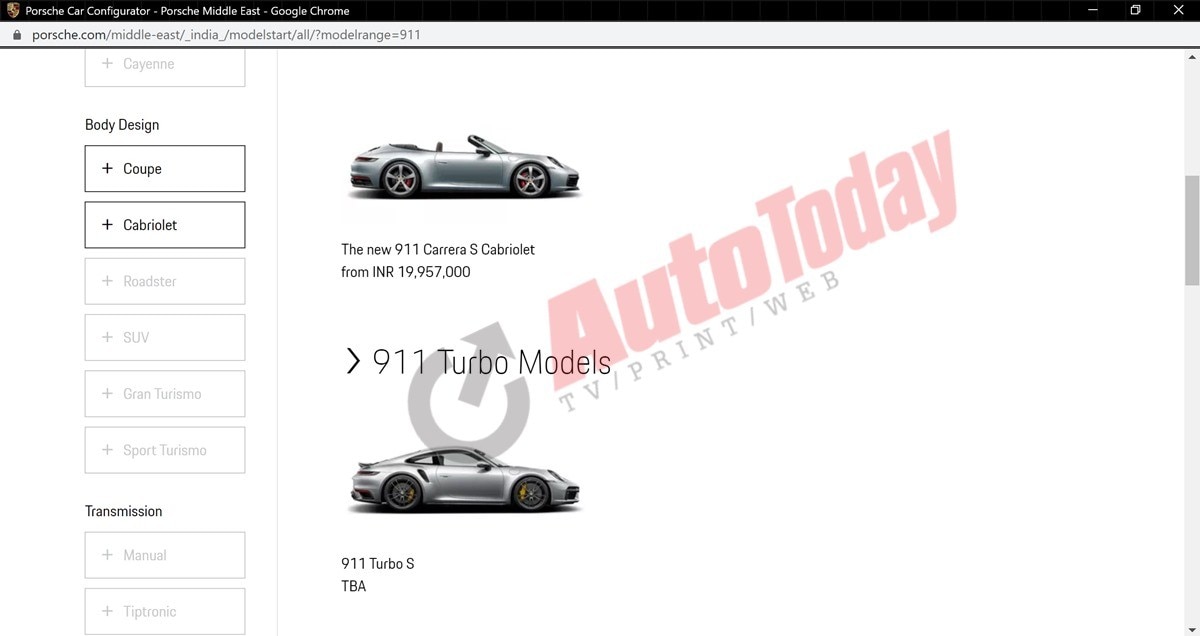The width and height of the screenshot is (1200, 636).
Task: Select the 911 Turbo S car image
Action: click(464, 480)
